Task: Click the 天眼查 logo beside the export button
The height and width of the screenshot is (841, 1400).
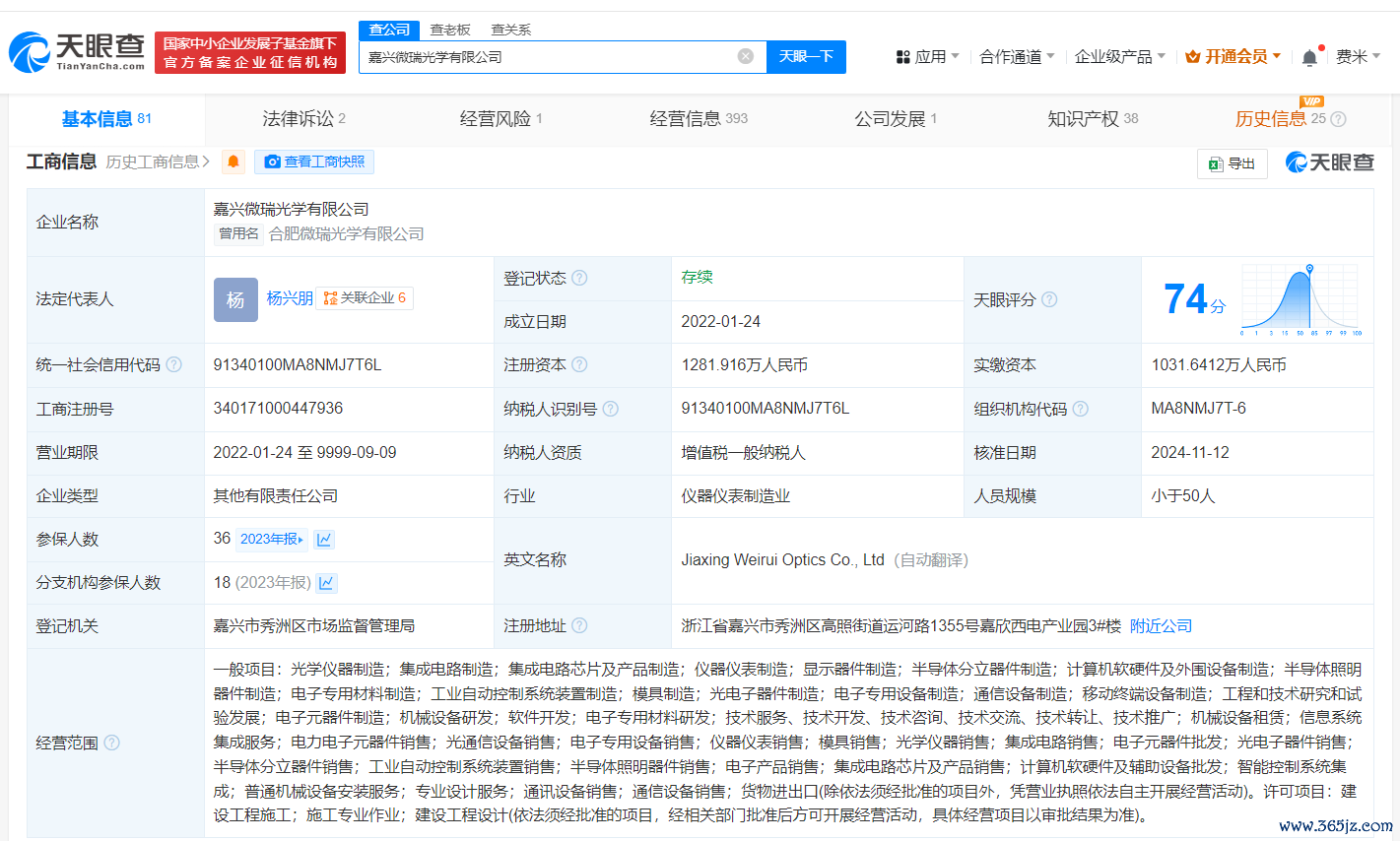Action: pos(1330,162)
